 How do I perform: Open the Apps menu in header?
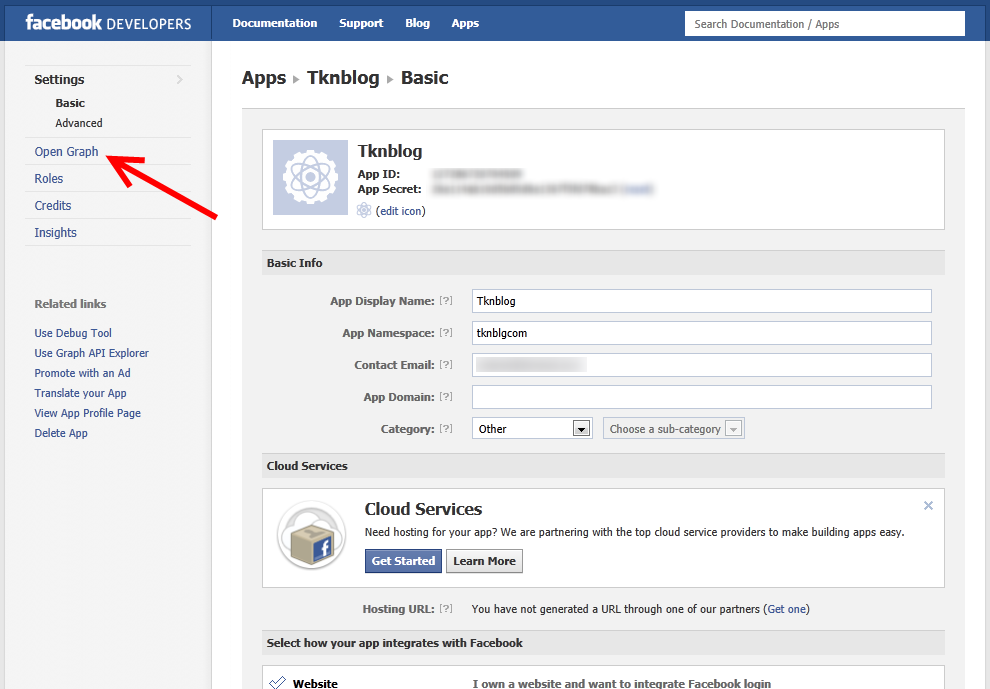point(465,23)
